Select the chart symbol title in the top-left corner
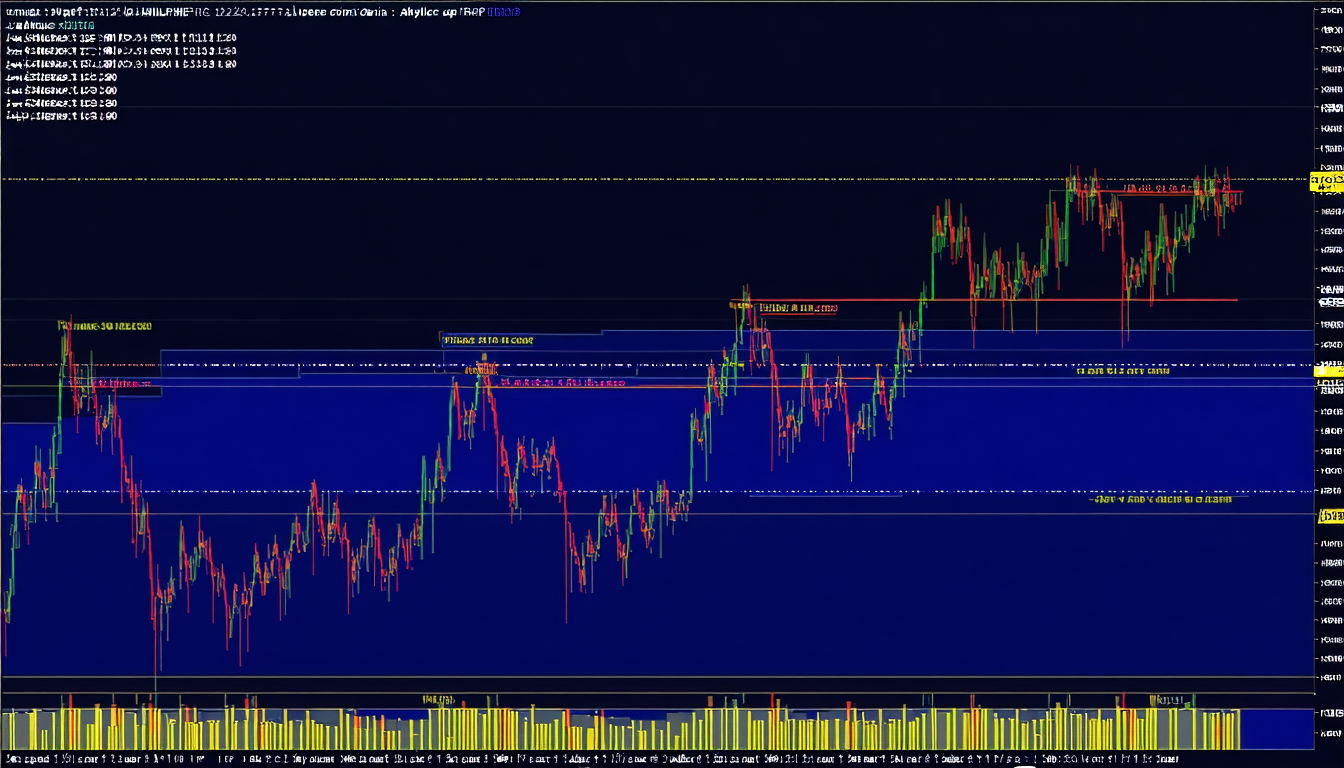This screenshot has width=1344, height=768. click(x=120, y=11)
